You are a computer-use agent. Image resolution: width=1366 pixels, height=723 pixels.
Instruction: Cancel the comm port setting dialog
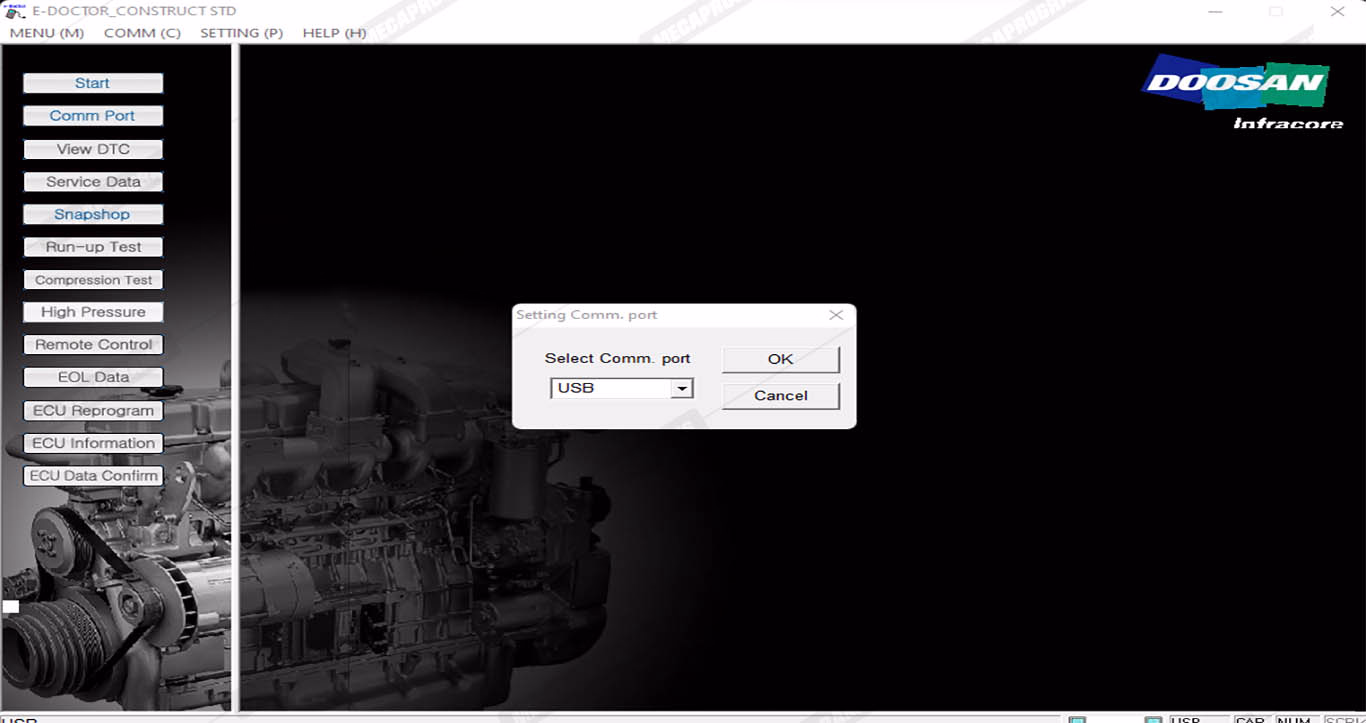tap(780, 395)
